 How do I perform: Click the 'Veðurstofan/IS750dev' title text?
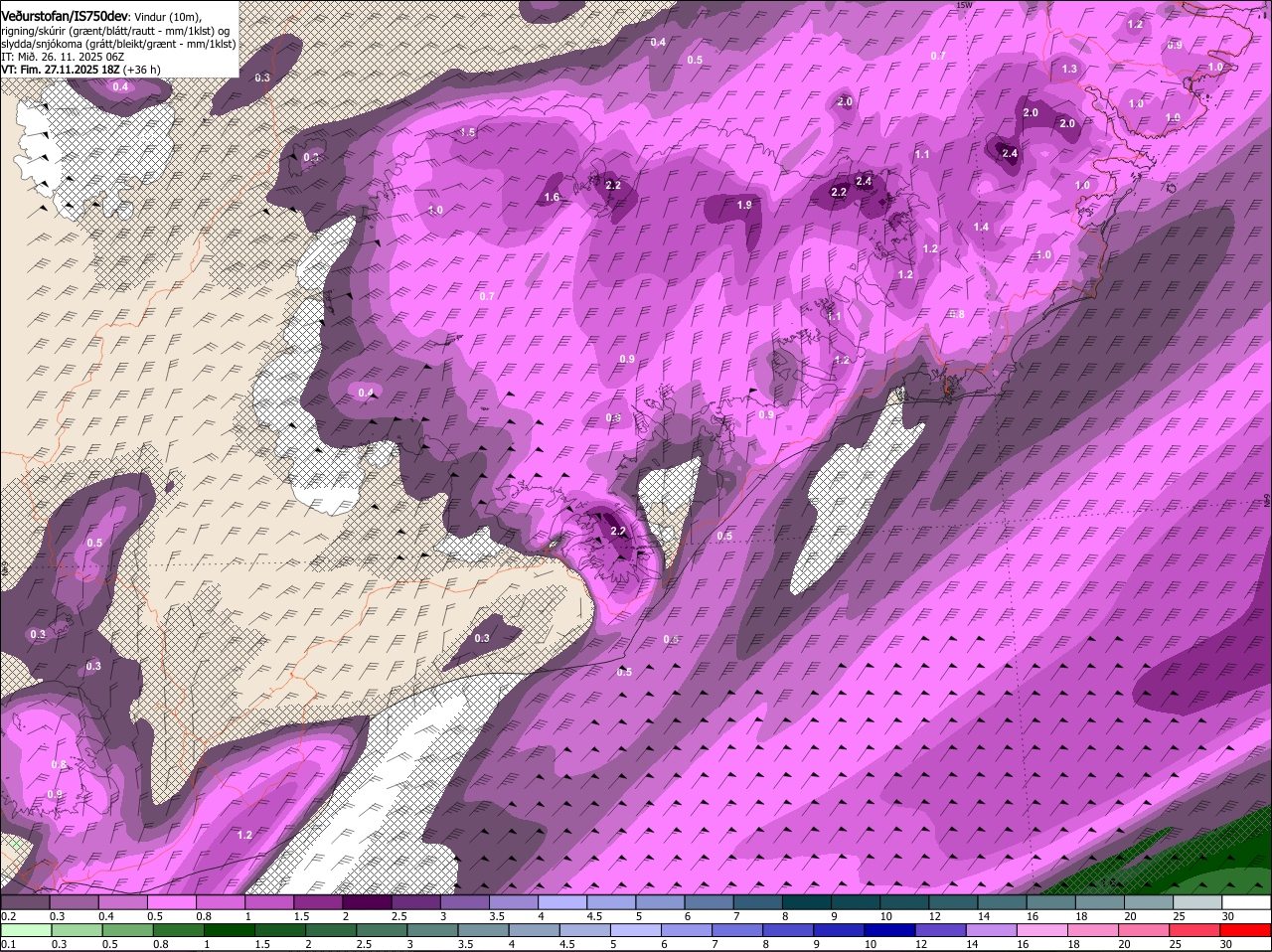(x=65, y=15)
